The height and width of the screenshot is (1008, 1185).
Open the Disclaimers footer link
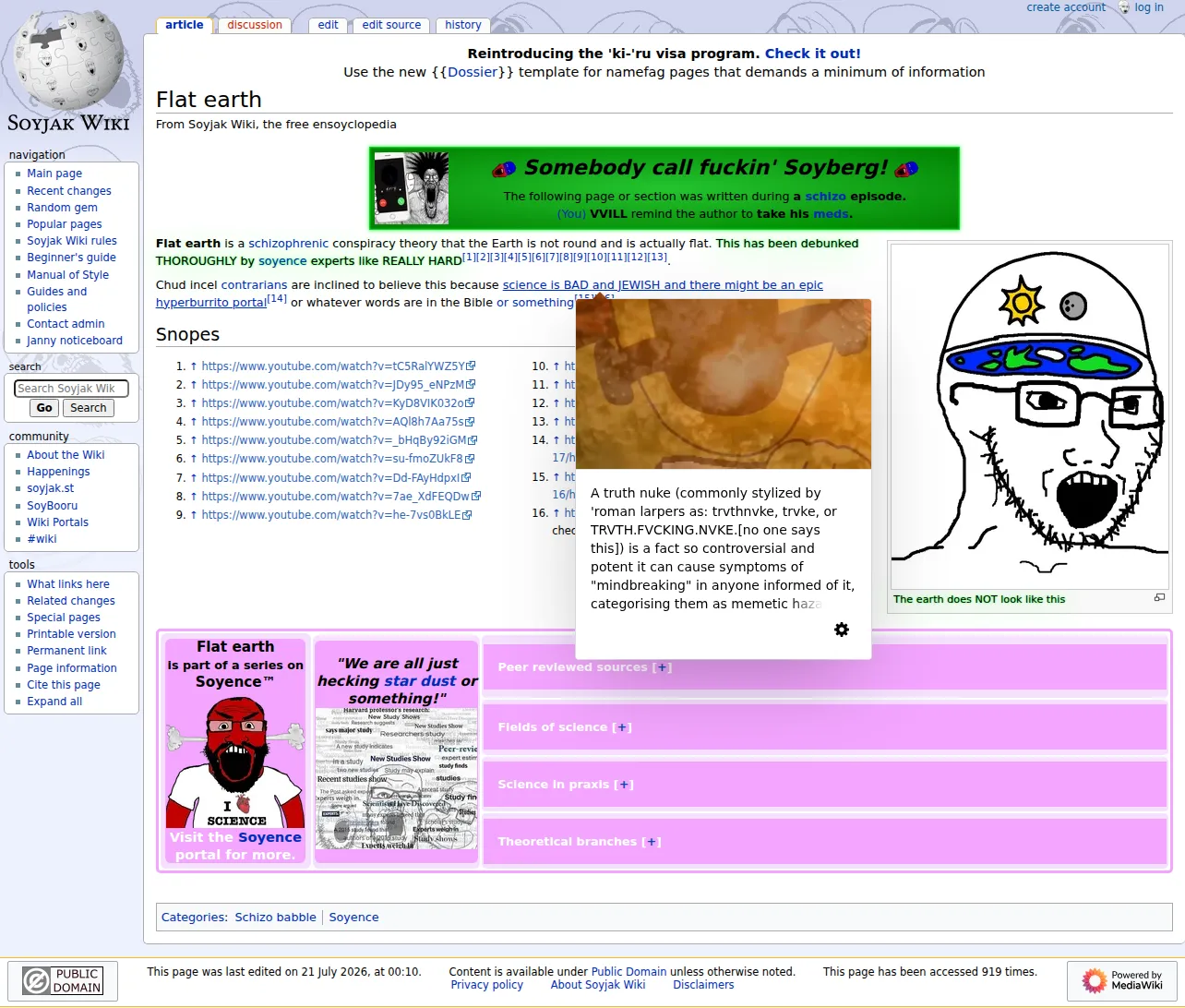point(703,985)
